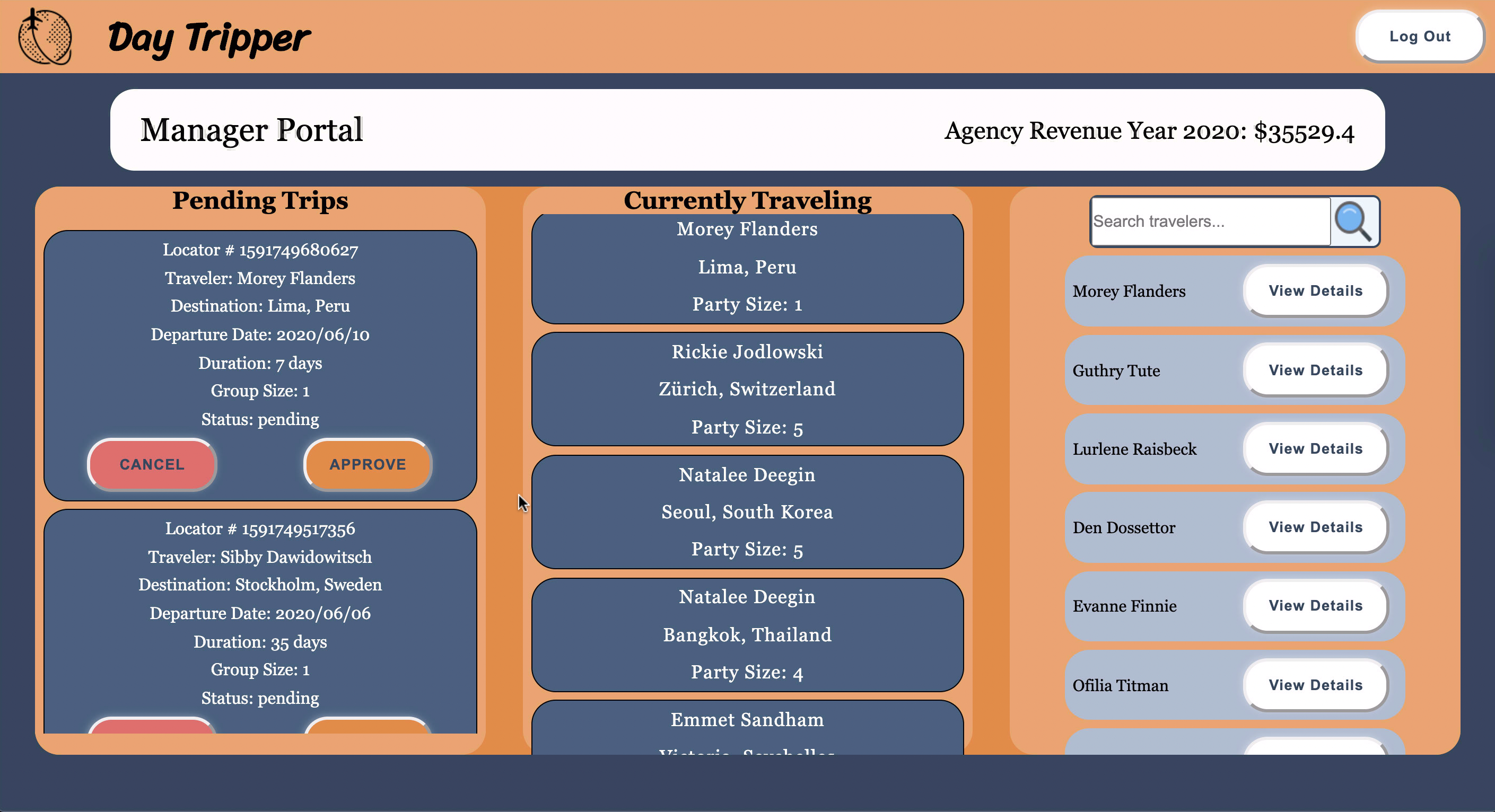This screenshot has height=812, width=1495.
Task: Click the Day Tripper globe logo icon
Action: tap(45, 37)
